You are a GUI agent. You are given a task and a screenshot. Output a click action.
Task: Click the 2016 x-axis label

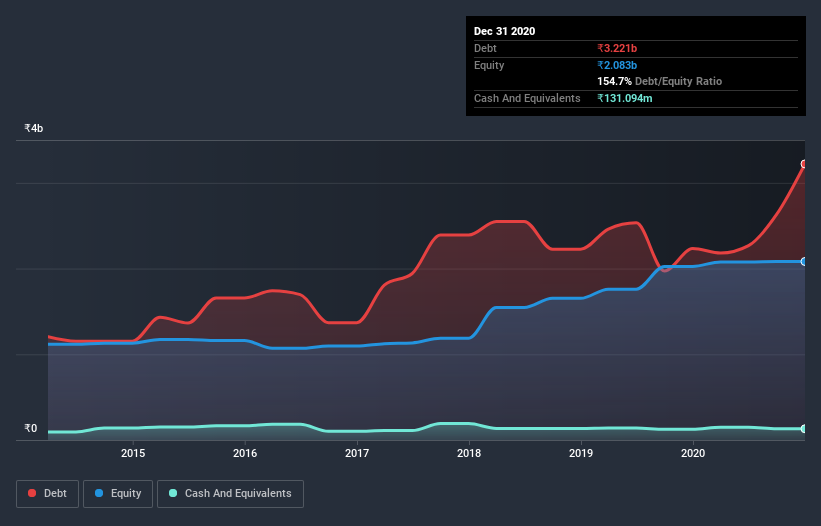(245, 453)
